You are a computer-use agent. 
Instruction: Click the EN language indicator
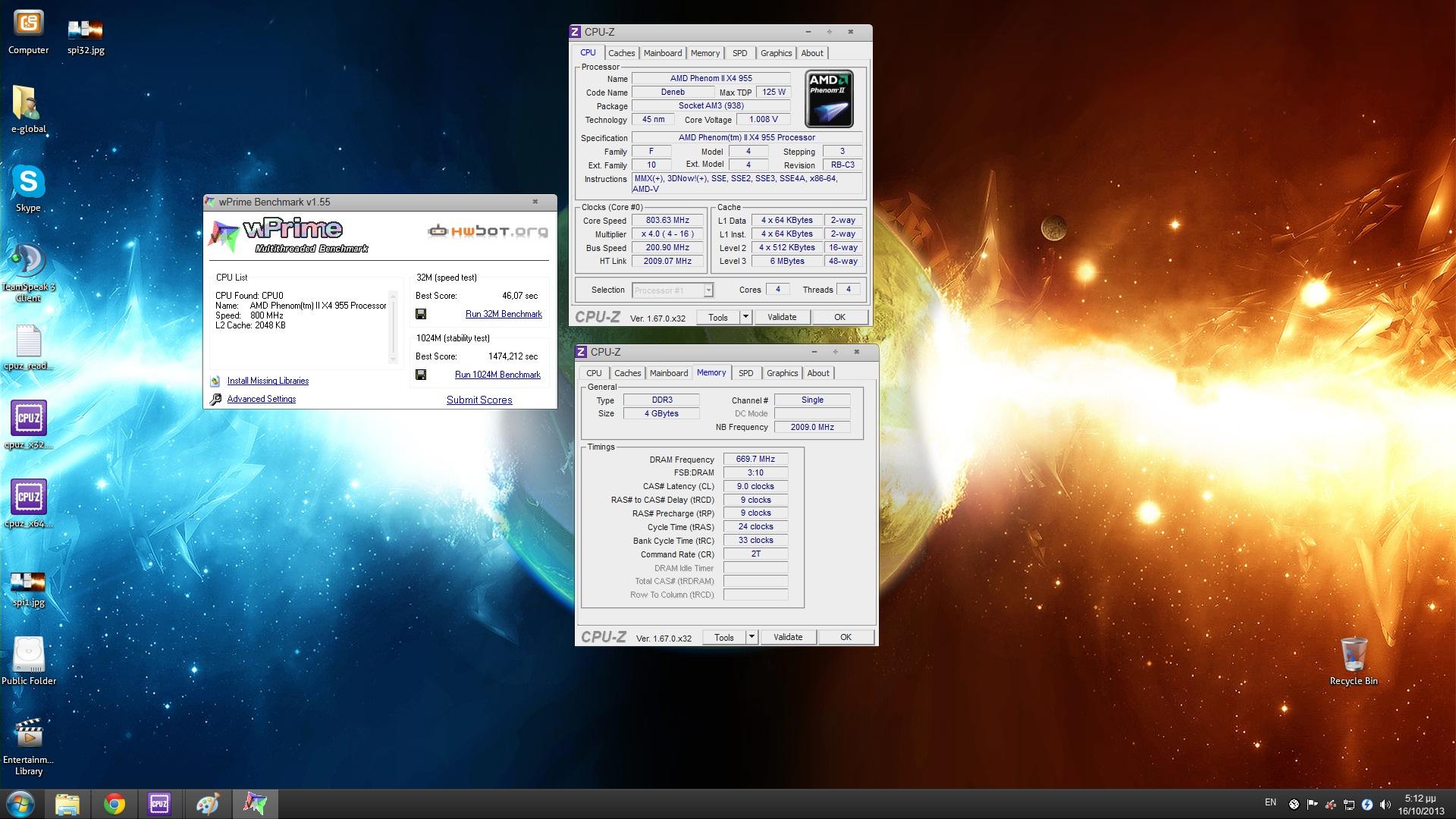click(1270, 802)
